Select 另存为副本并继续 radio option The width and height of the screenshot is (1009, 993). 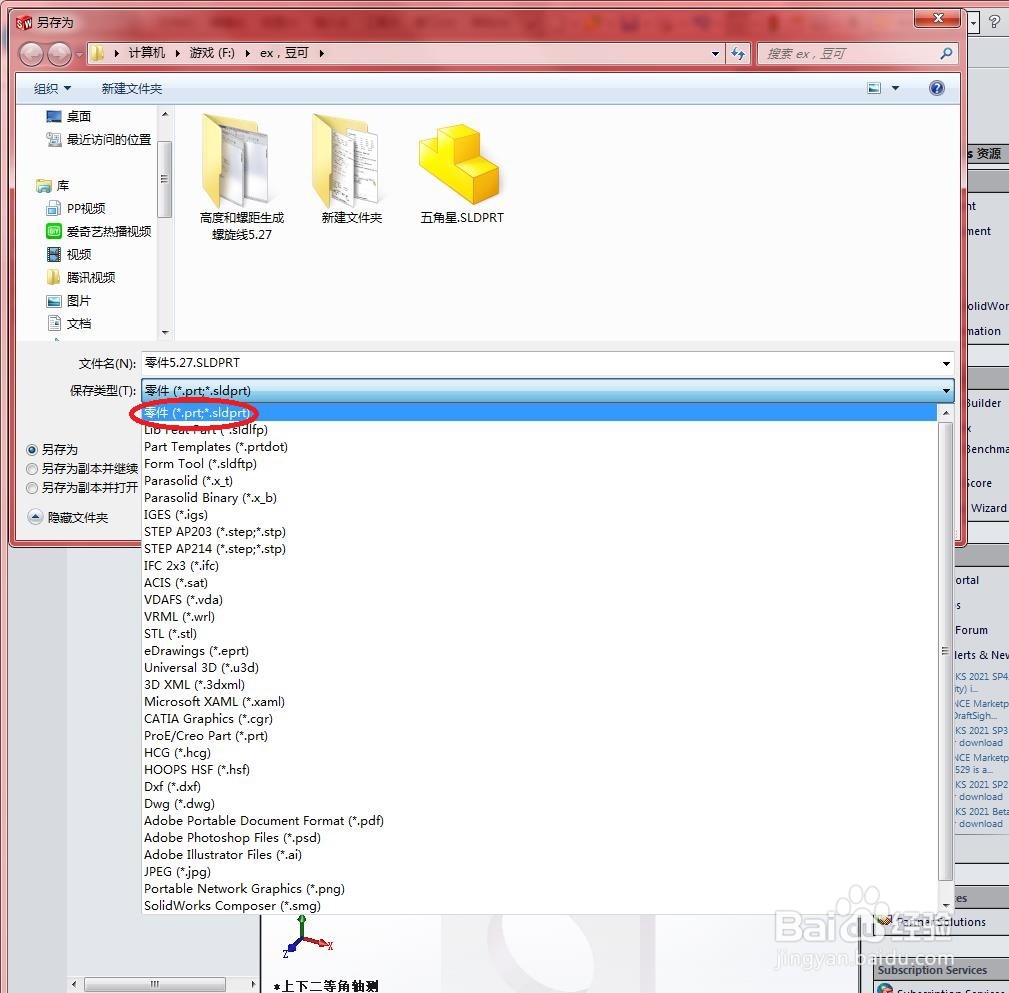tap(82, 469)
